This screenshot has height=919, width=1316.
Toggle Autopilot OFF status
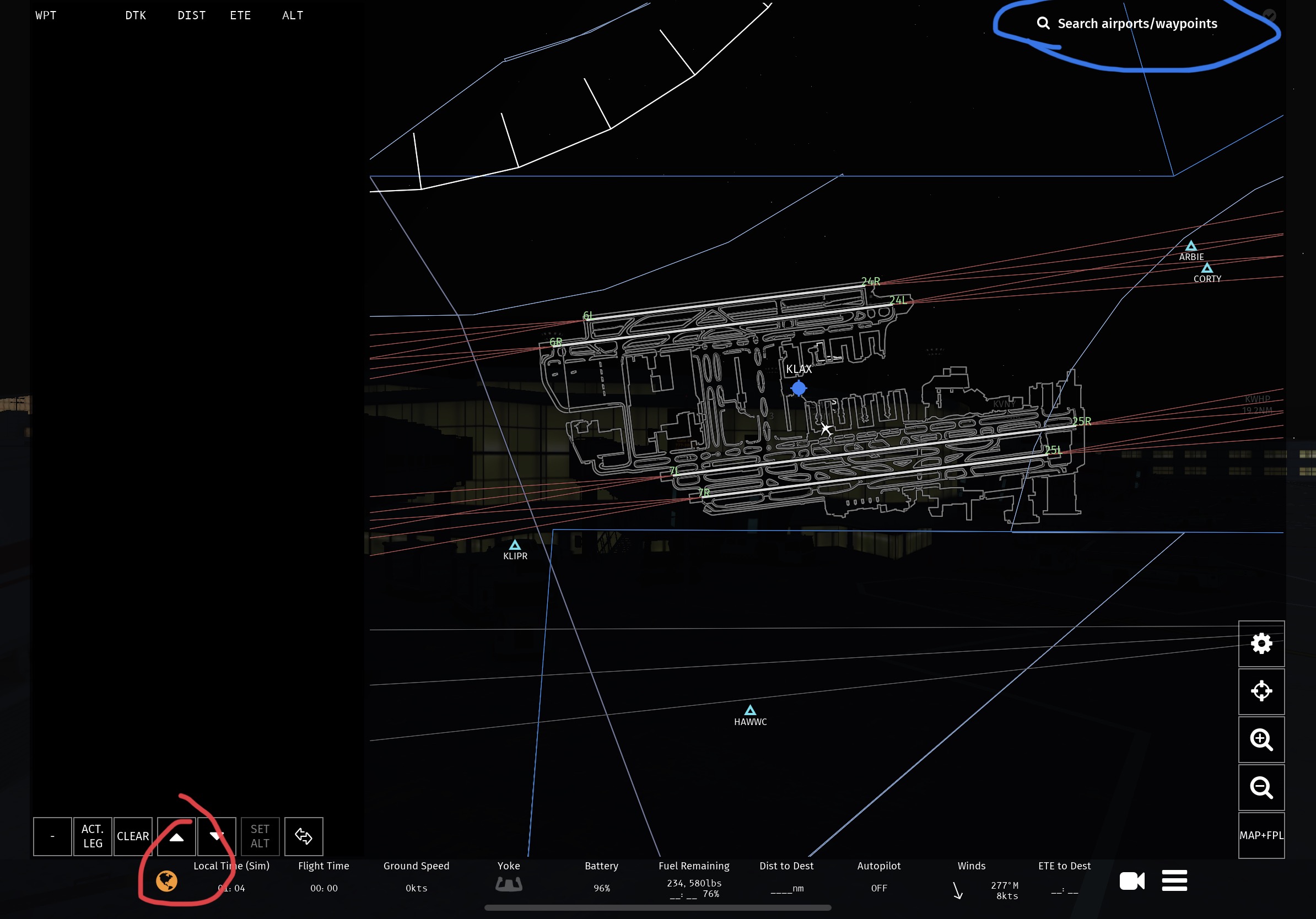point(878,888)
